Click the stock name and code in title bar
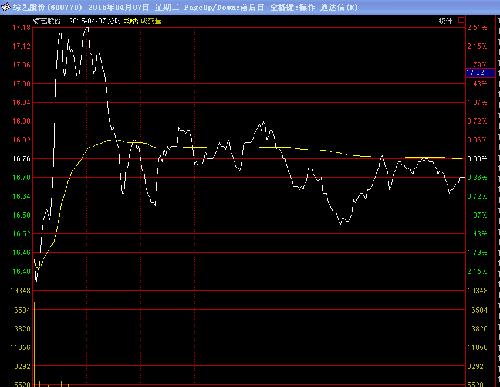Image resolution: width=500 pixels, height=387 pixels. (48, 7)
